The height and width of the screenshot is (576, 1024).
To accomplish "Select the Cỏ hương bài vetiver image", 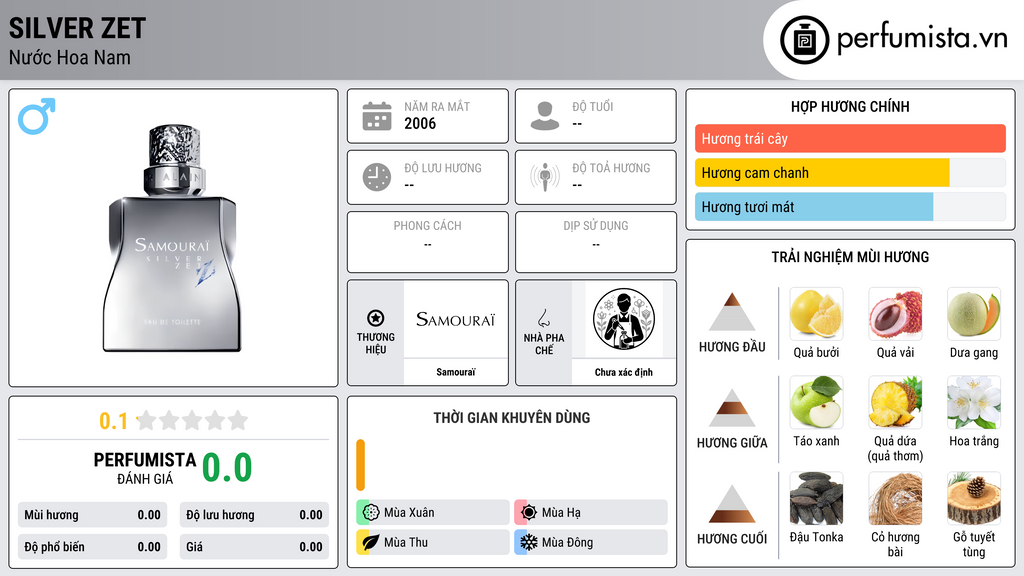I will 895,498.
